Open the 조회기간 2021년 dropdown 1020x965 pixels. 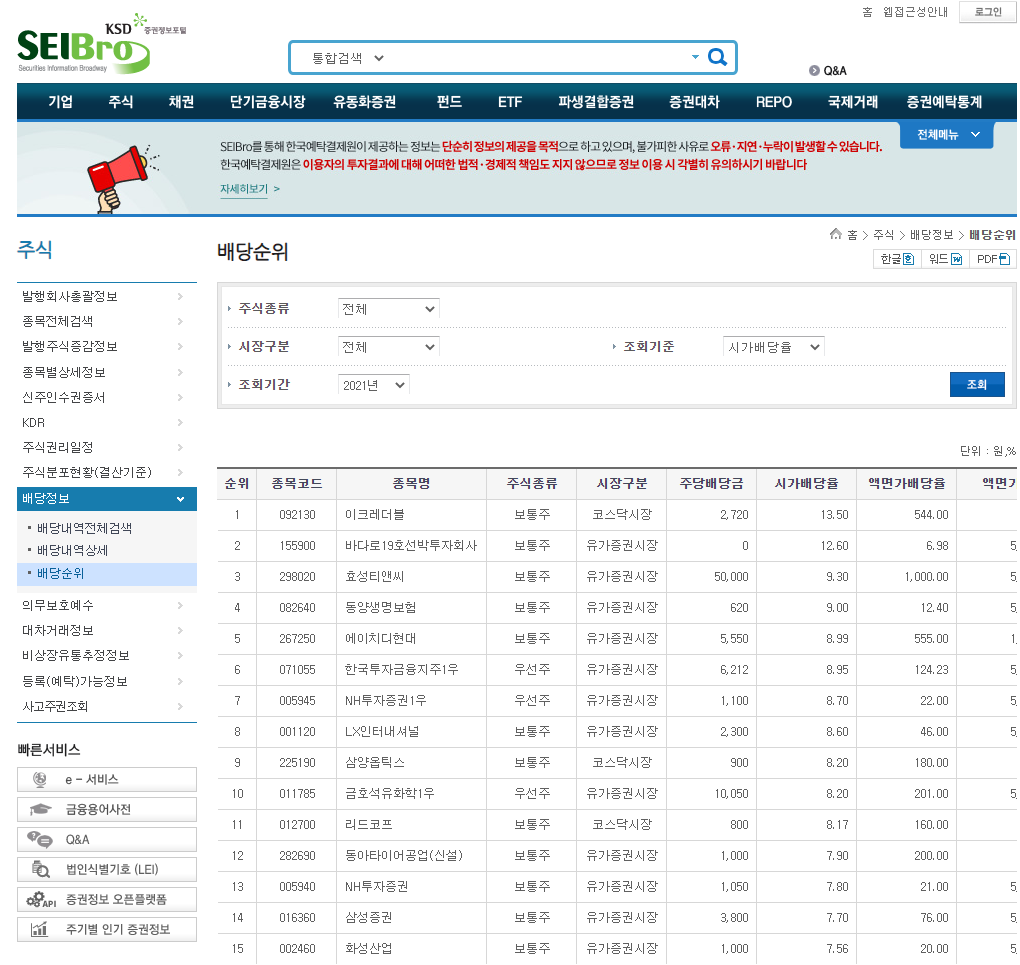[373, 385]
